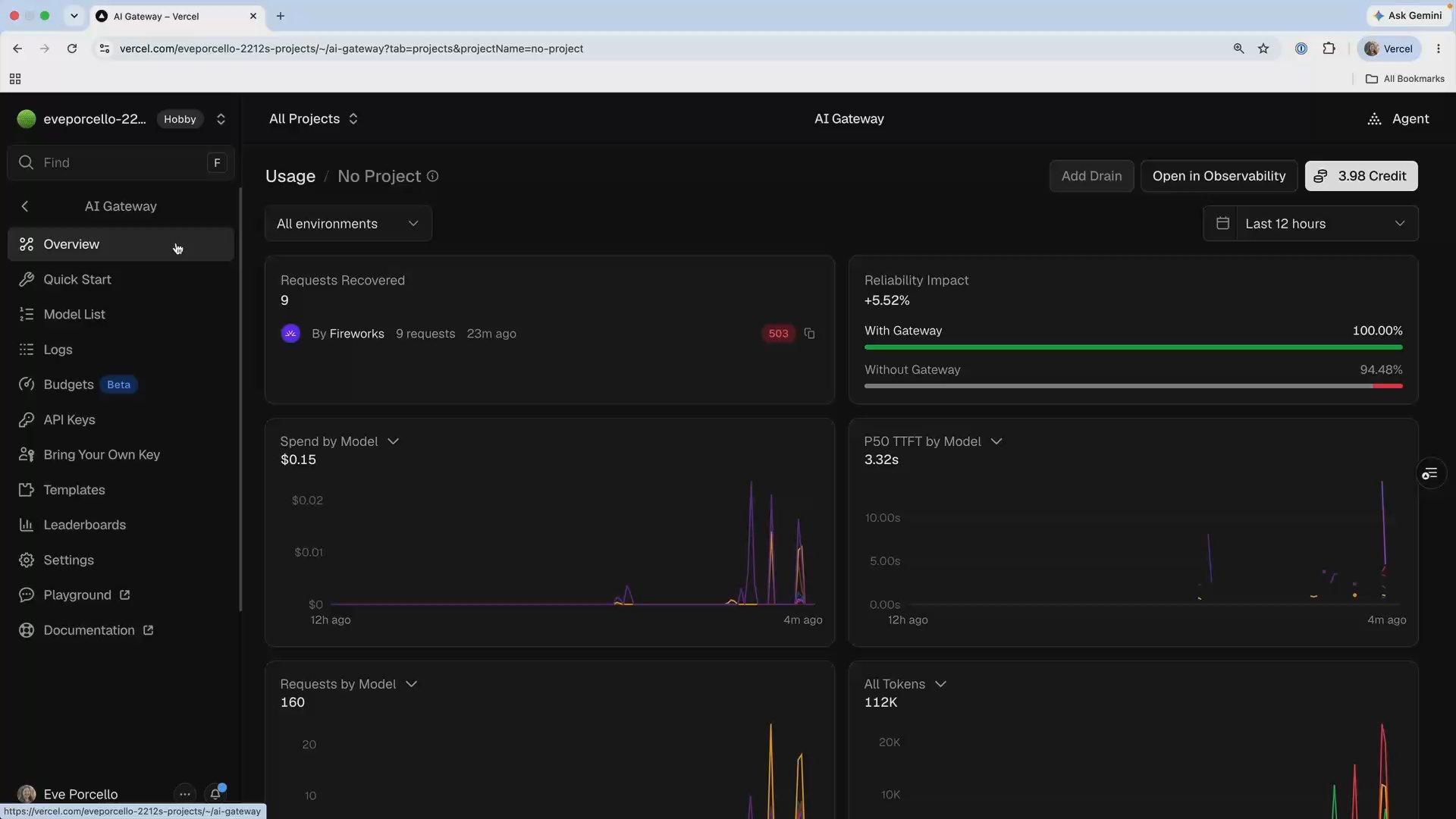Image resolution: width=1456 pixels, height=819 pixels.
Task: Click the "3.32s" P50 TTFT value
Action: click(x=881, y=460)
